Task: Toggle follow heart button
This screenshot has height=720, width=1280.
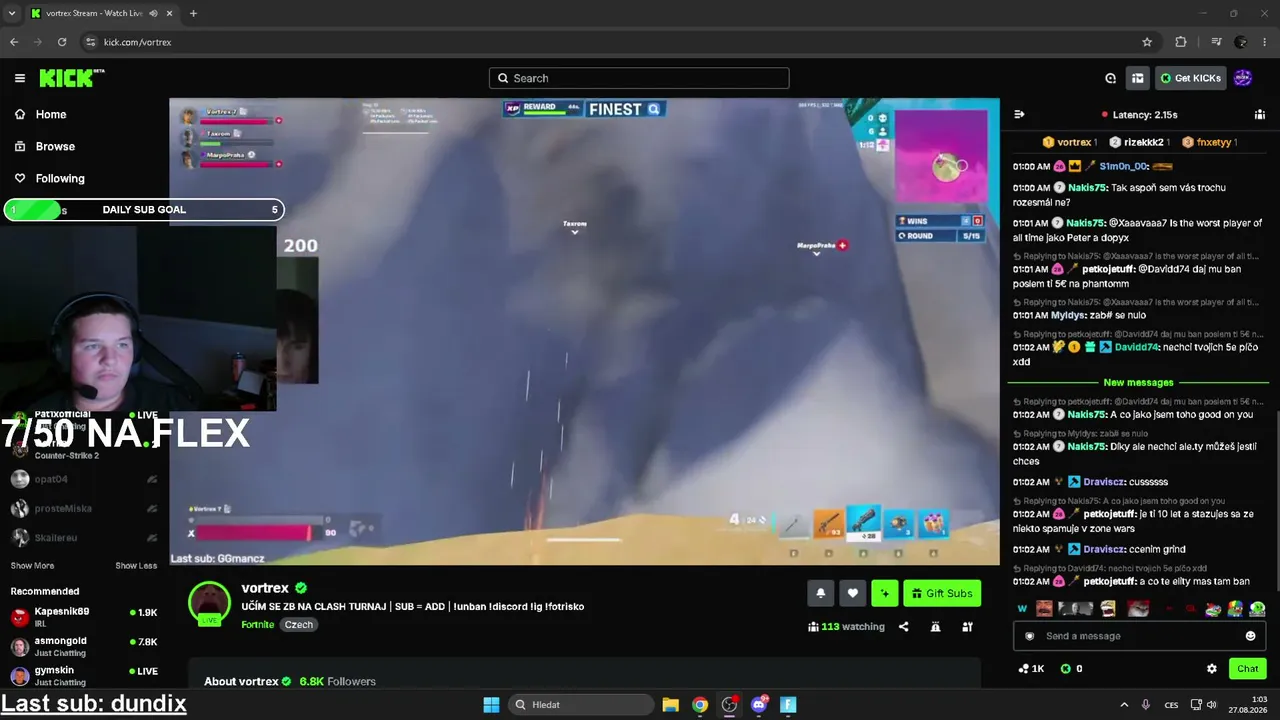Action: [x=852, y=593]
